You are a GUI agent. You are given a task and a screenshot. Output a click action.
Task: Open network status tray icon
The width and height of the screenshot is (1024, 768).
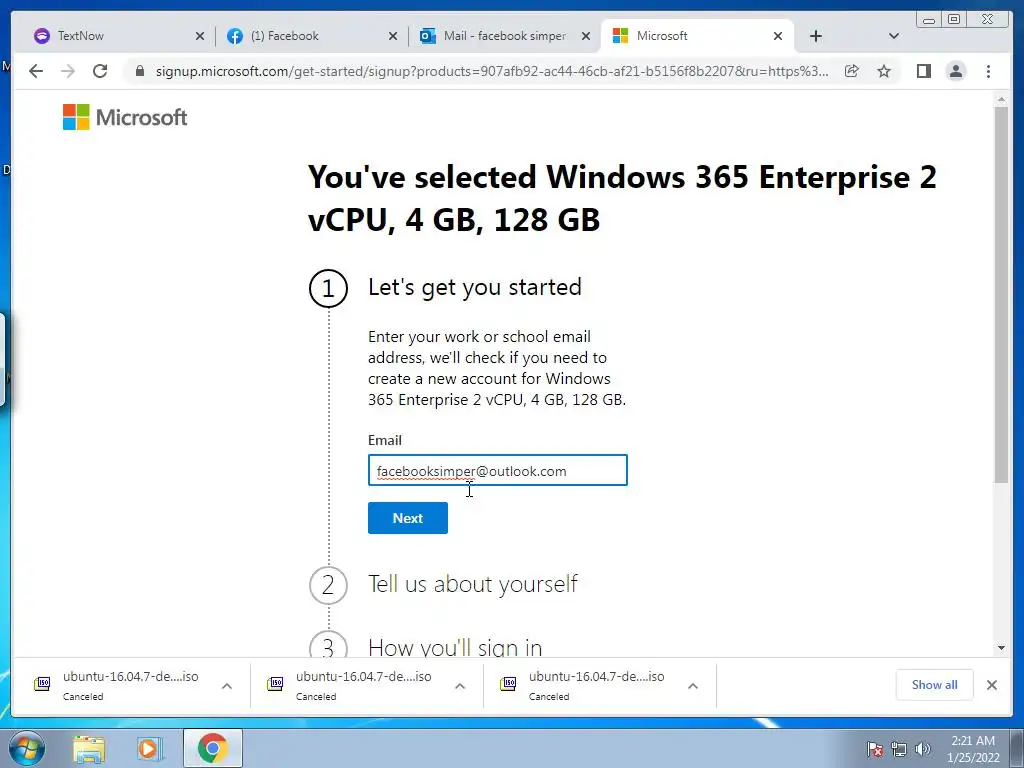tap(899, 749)
